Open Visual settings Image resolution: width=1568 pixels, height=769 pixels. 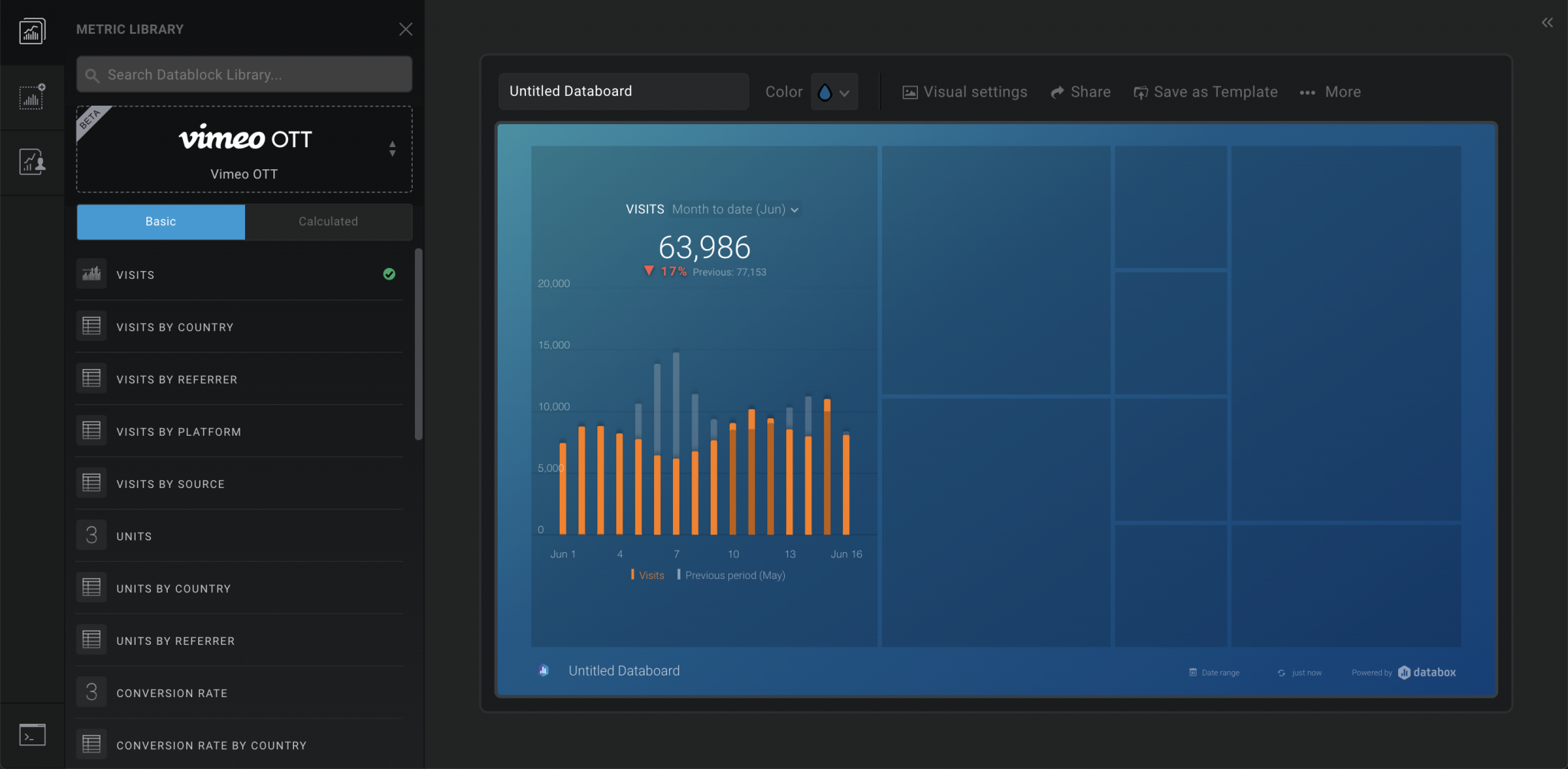(964, 91)
